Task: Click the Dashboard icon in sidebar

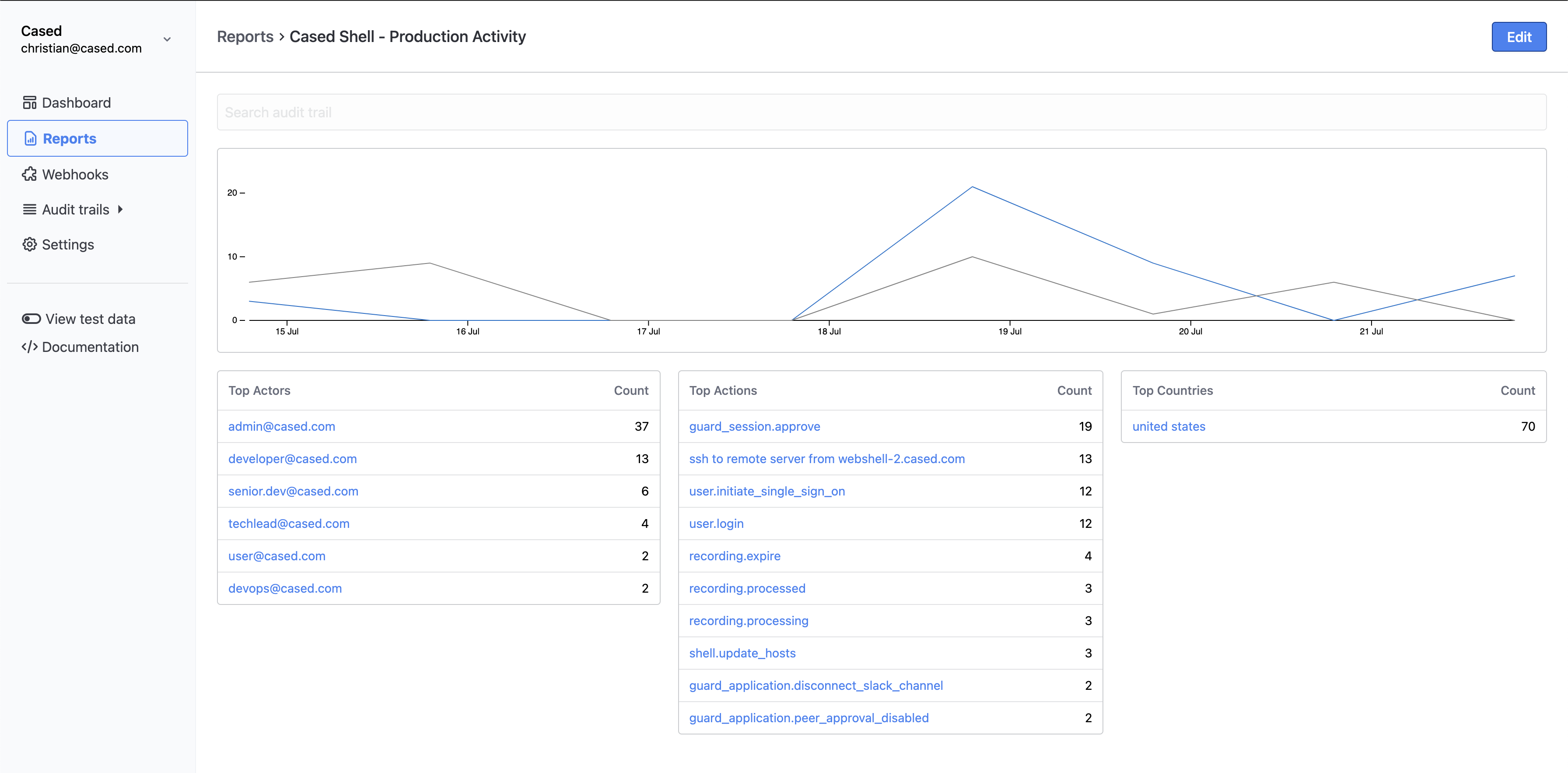Action: pyautogui.click(x=29, y=102)
